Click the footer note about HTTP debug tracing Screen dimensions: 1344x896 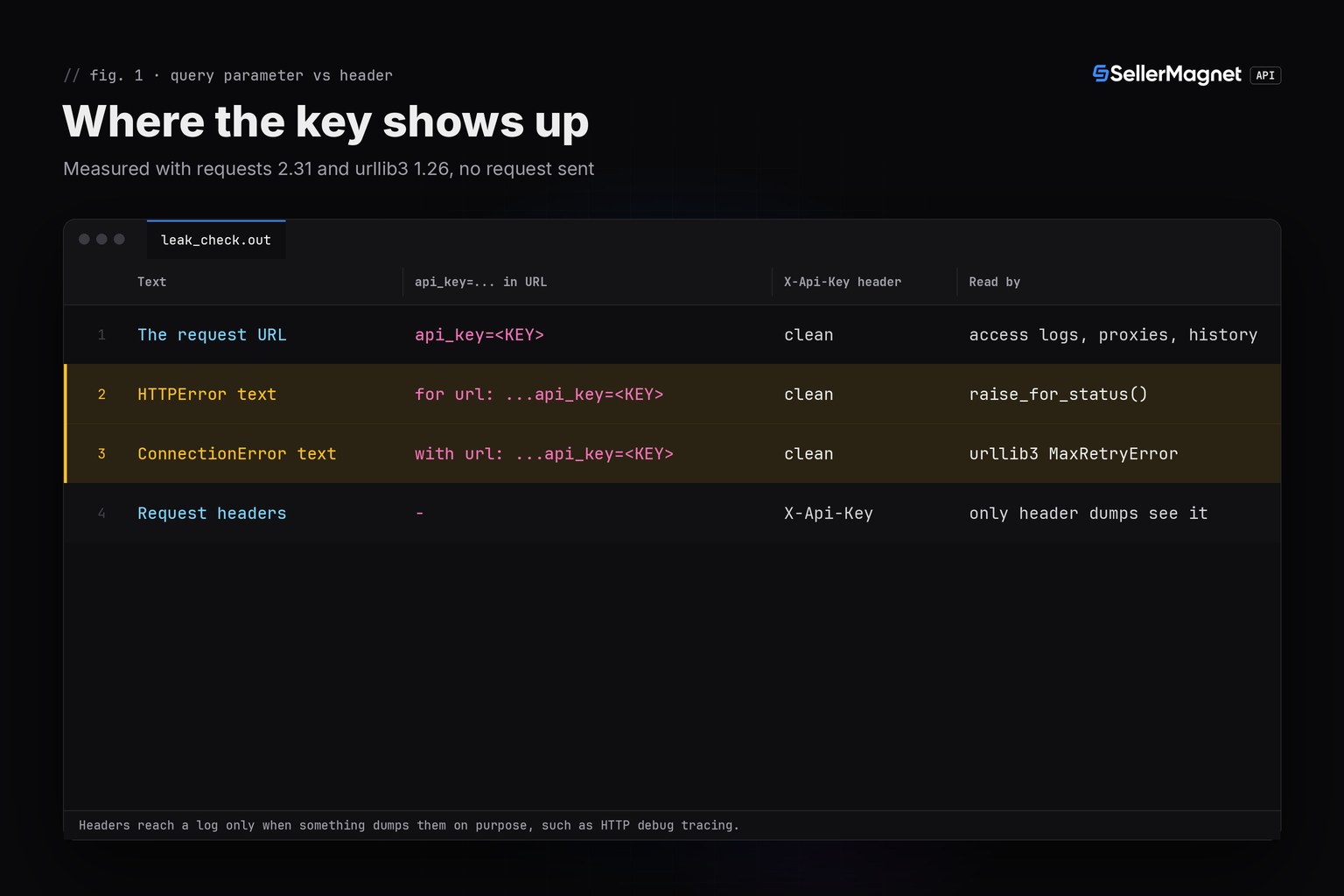click(409, 825)
